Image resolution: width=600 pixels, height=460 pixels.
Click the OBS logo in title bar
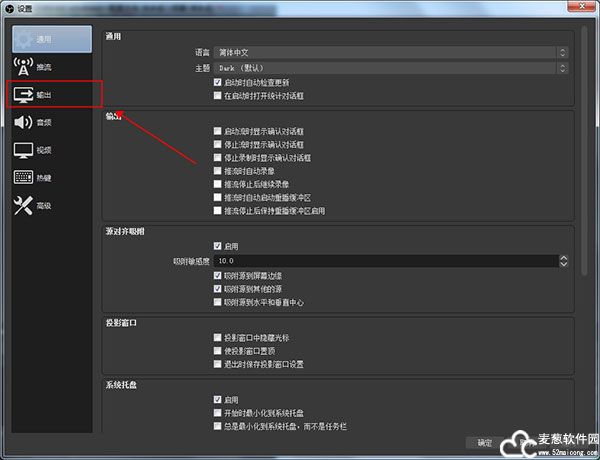click(x=10, y=8)
